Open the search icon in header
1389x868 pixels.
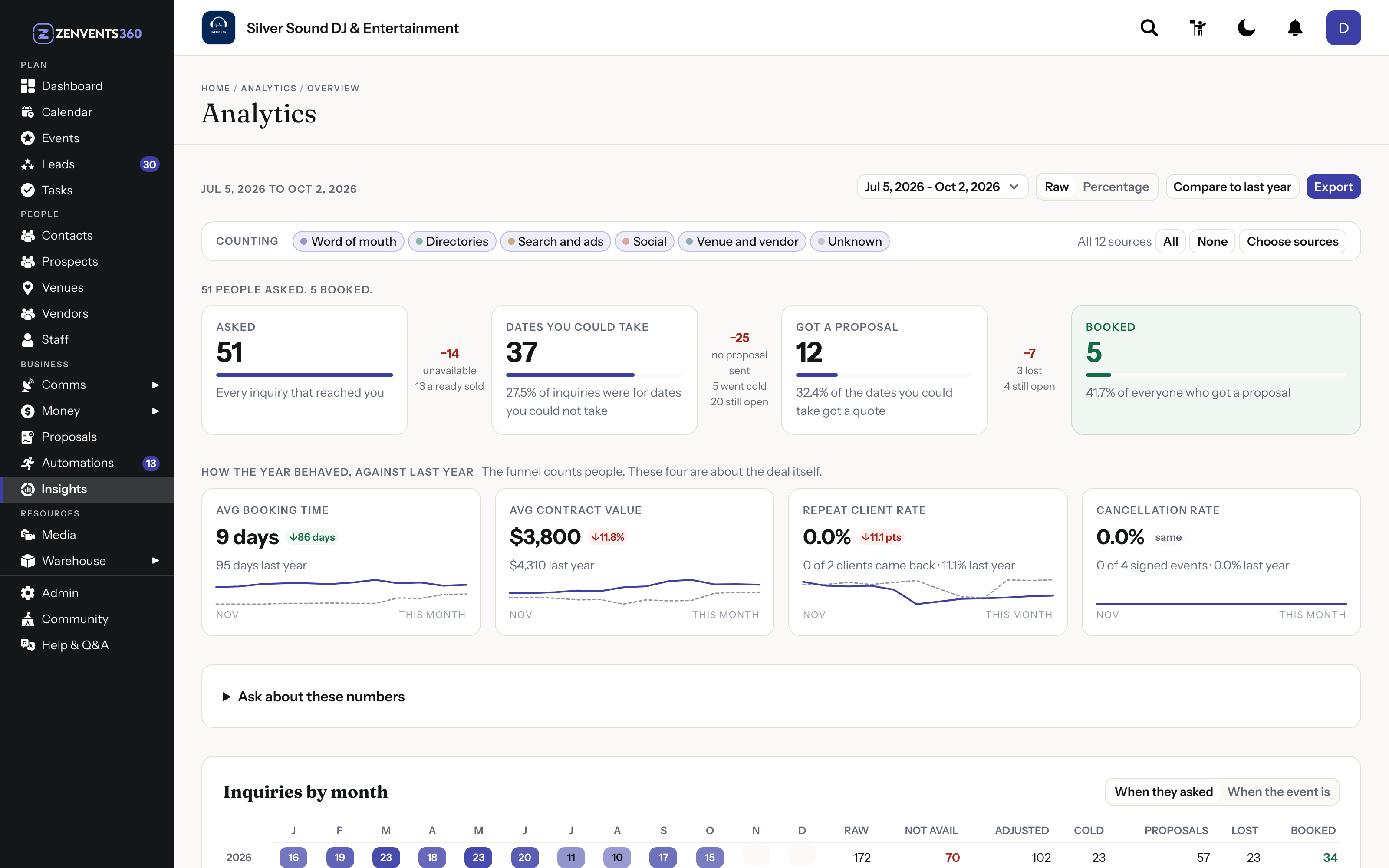point(1149,27)
